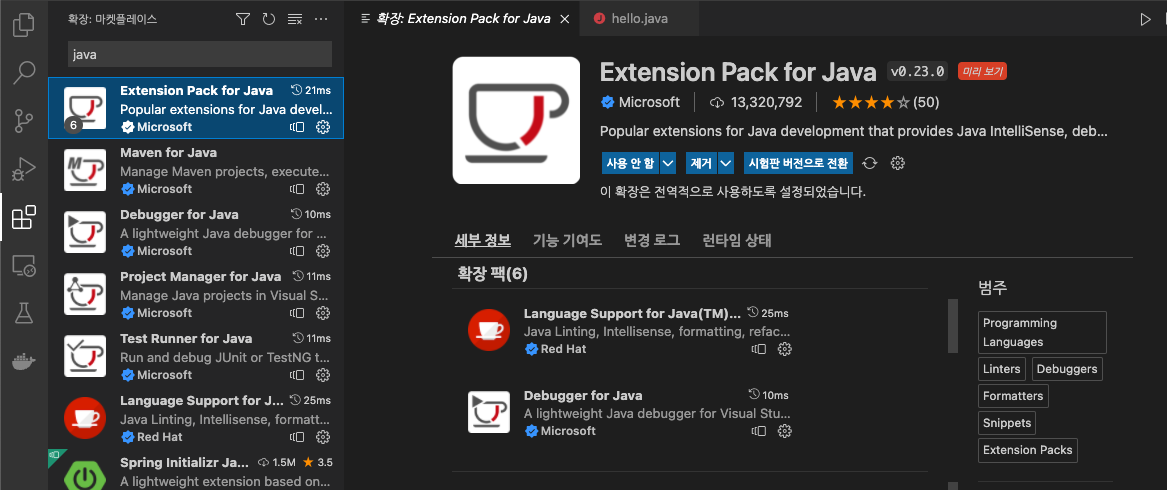The height and width of the screenshot is (490, 1167).
Task: Manage gear for Maven for Java row
Action: point(323,188)
